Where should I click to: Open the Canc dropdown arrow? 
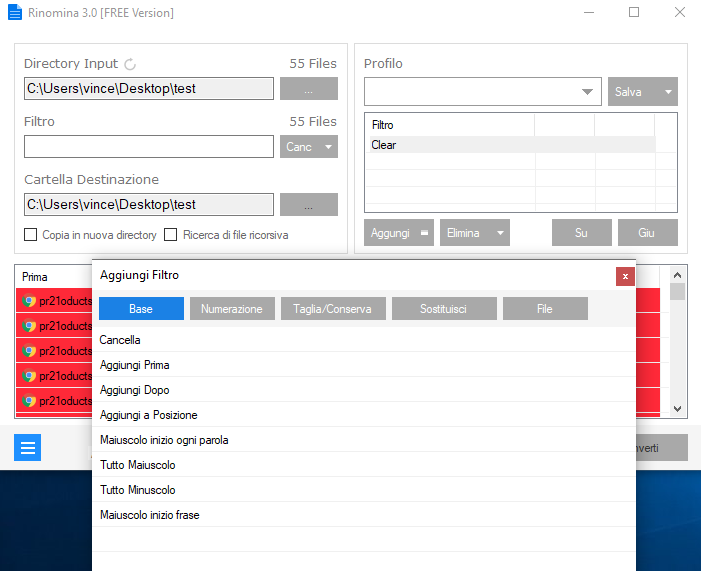(328, 147)
